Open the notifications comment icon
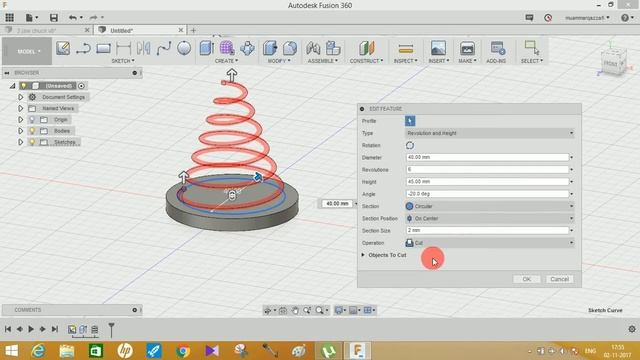Screen dimensions: 640x360 (529, 18)
